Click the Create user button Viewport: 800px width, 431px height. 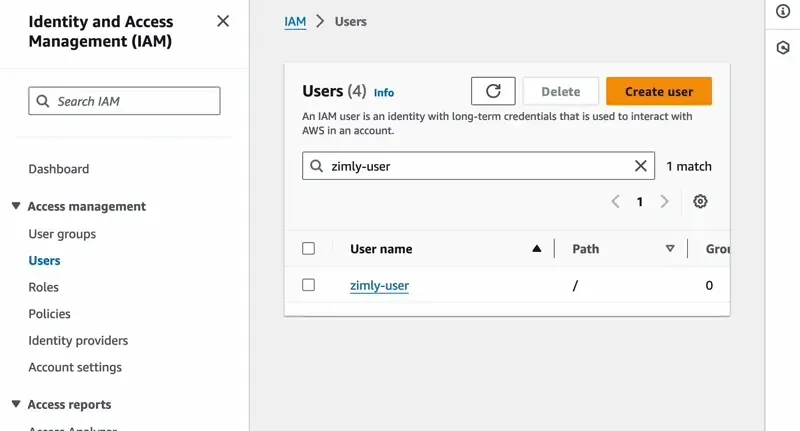(659, 91)
